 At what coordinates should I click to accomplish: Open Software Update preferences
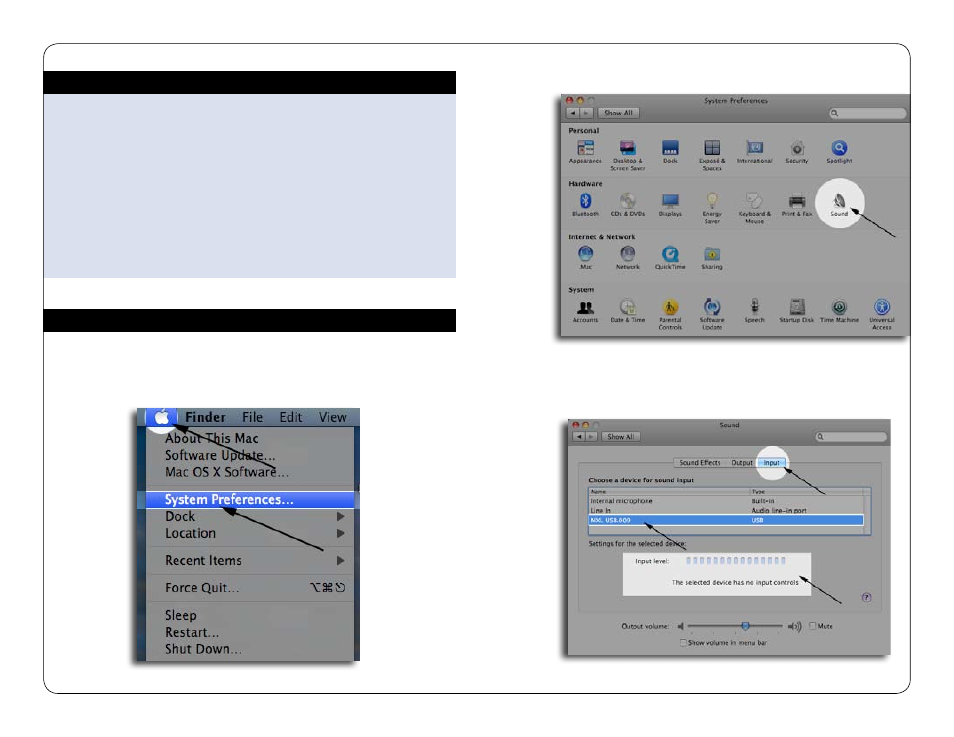pos(712,314)
